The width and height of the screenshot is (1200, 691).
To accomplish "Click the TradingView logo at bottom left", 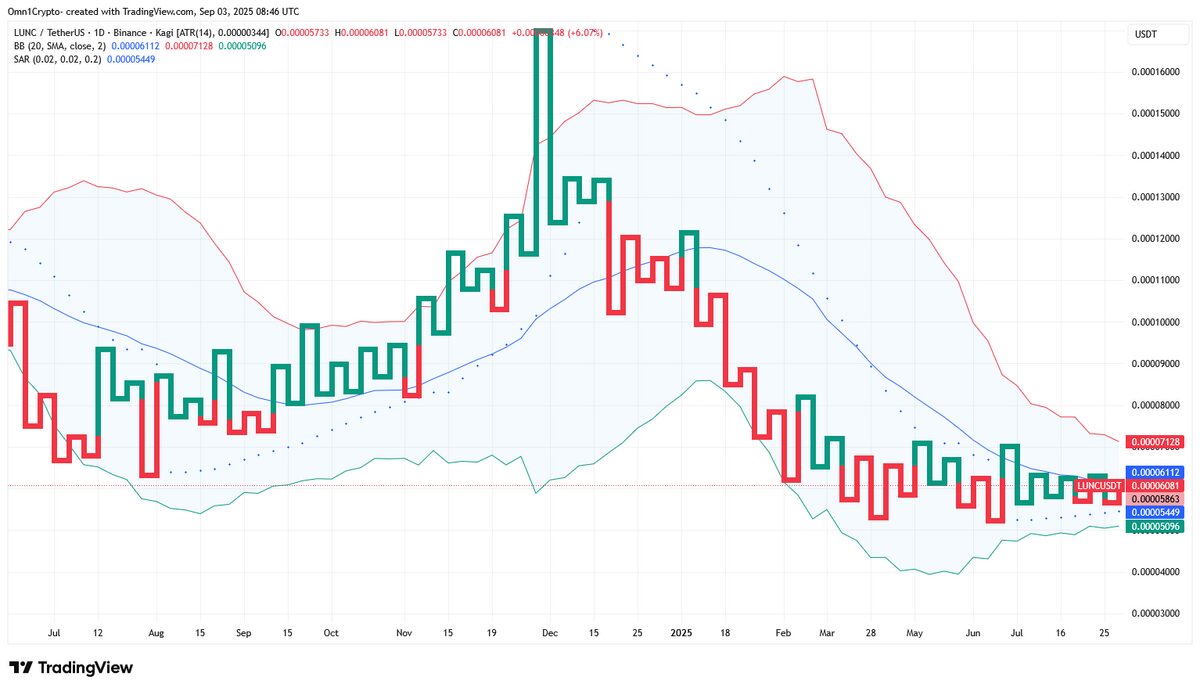I will 70,668.
